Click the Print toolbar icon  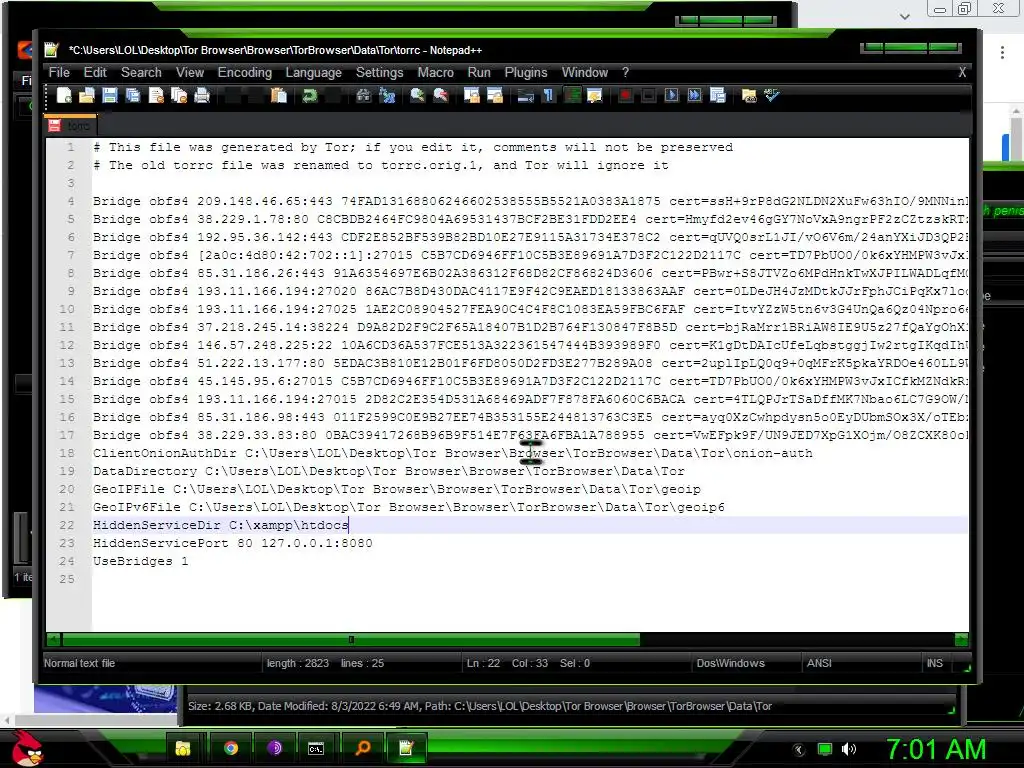(202, 95)
